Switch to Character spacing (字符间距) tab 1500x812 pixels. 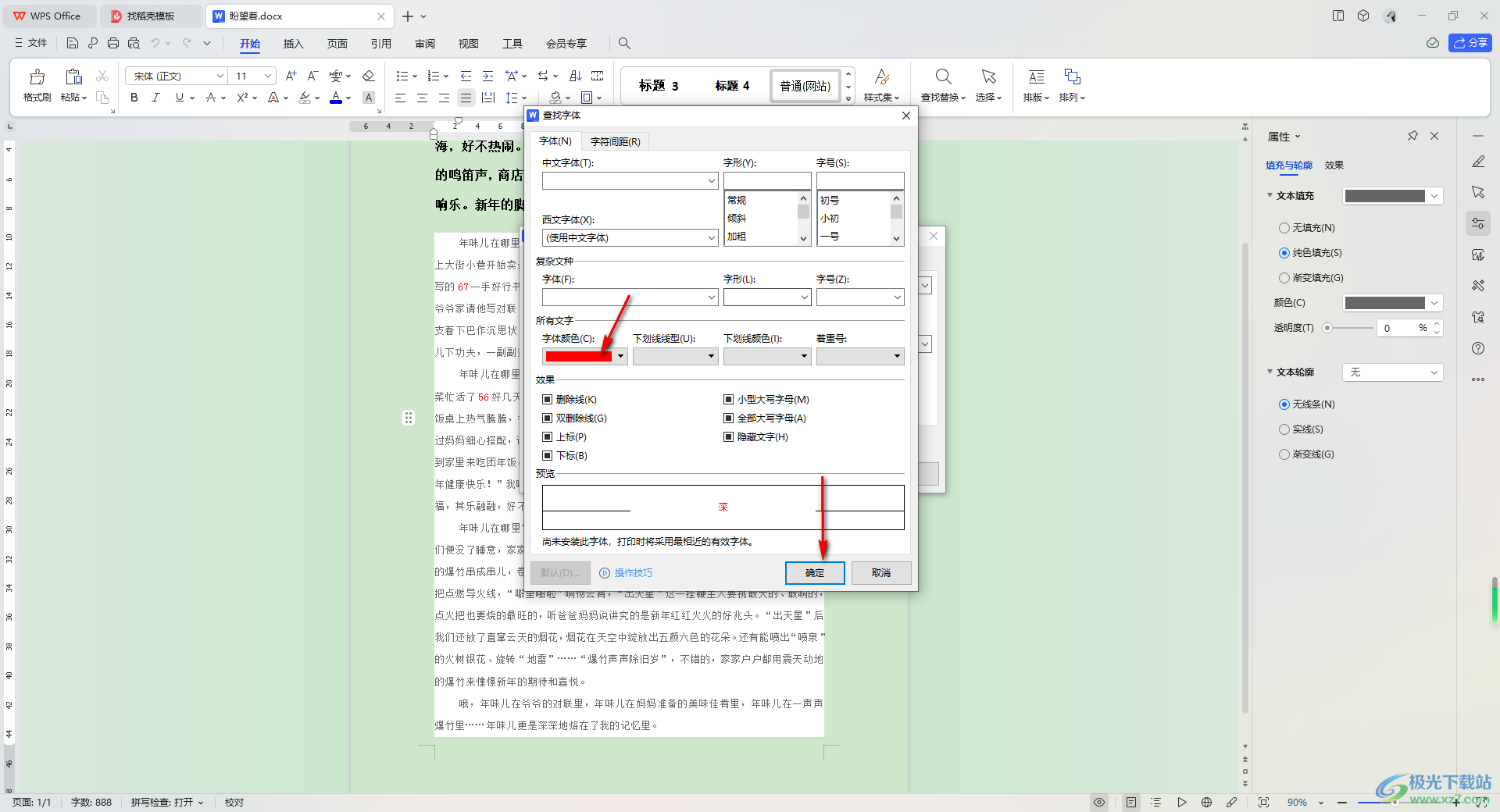click(x=615, y=141)
